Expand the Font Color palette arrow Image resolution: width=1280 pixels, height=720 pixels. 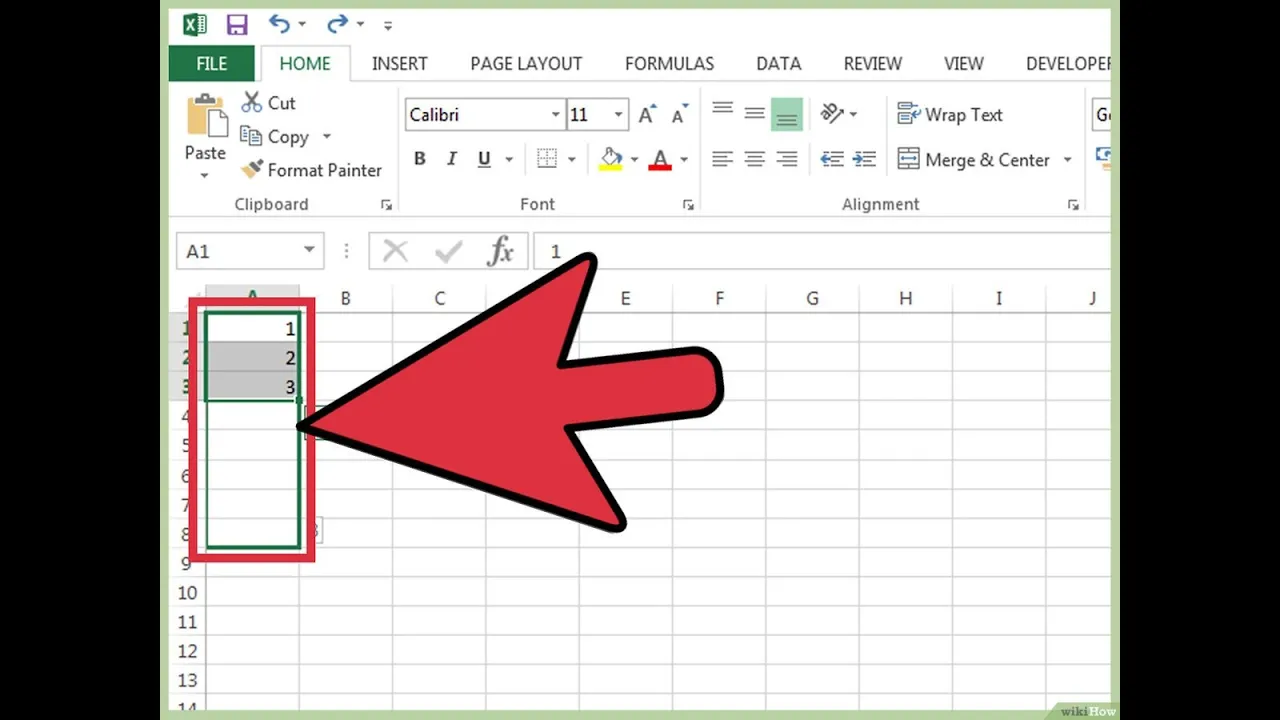[684, 160]
